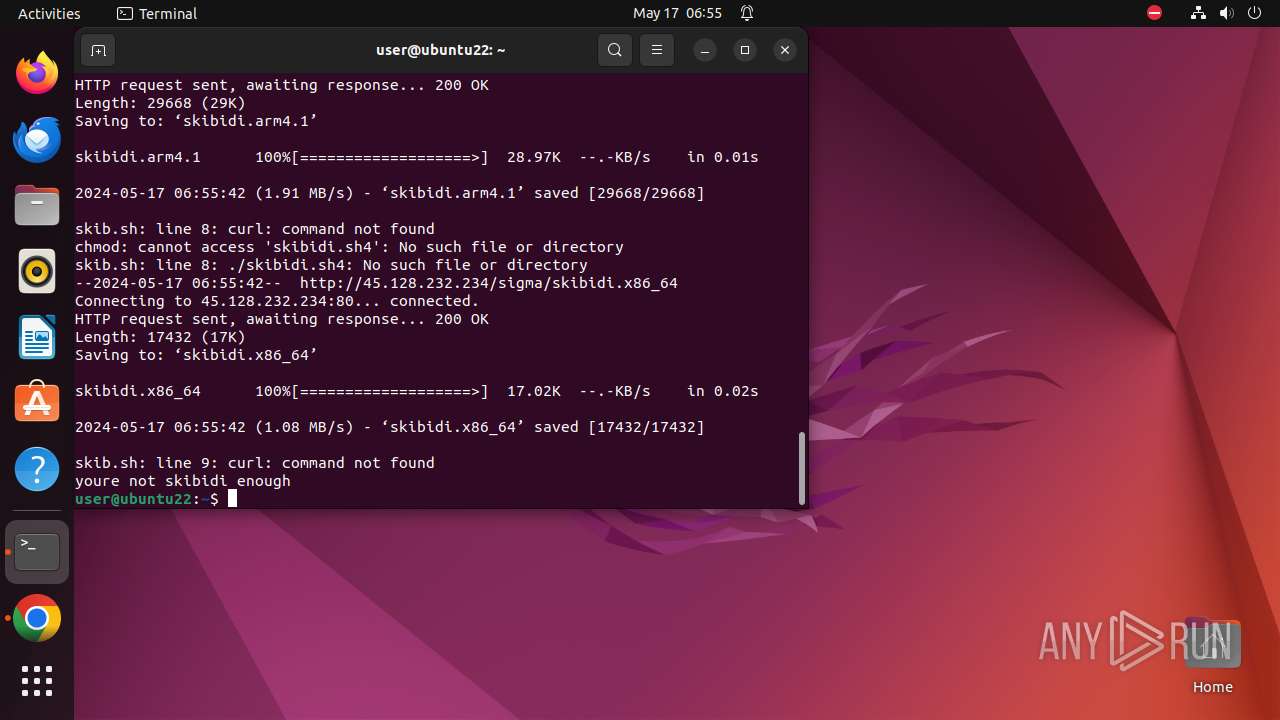Screen dimensions: 1280x720
Task: Open the Activities overview
Action: click(49, 13)
